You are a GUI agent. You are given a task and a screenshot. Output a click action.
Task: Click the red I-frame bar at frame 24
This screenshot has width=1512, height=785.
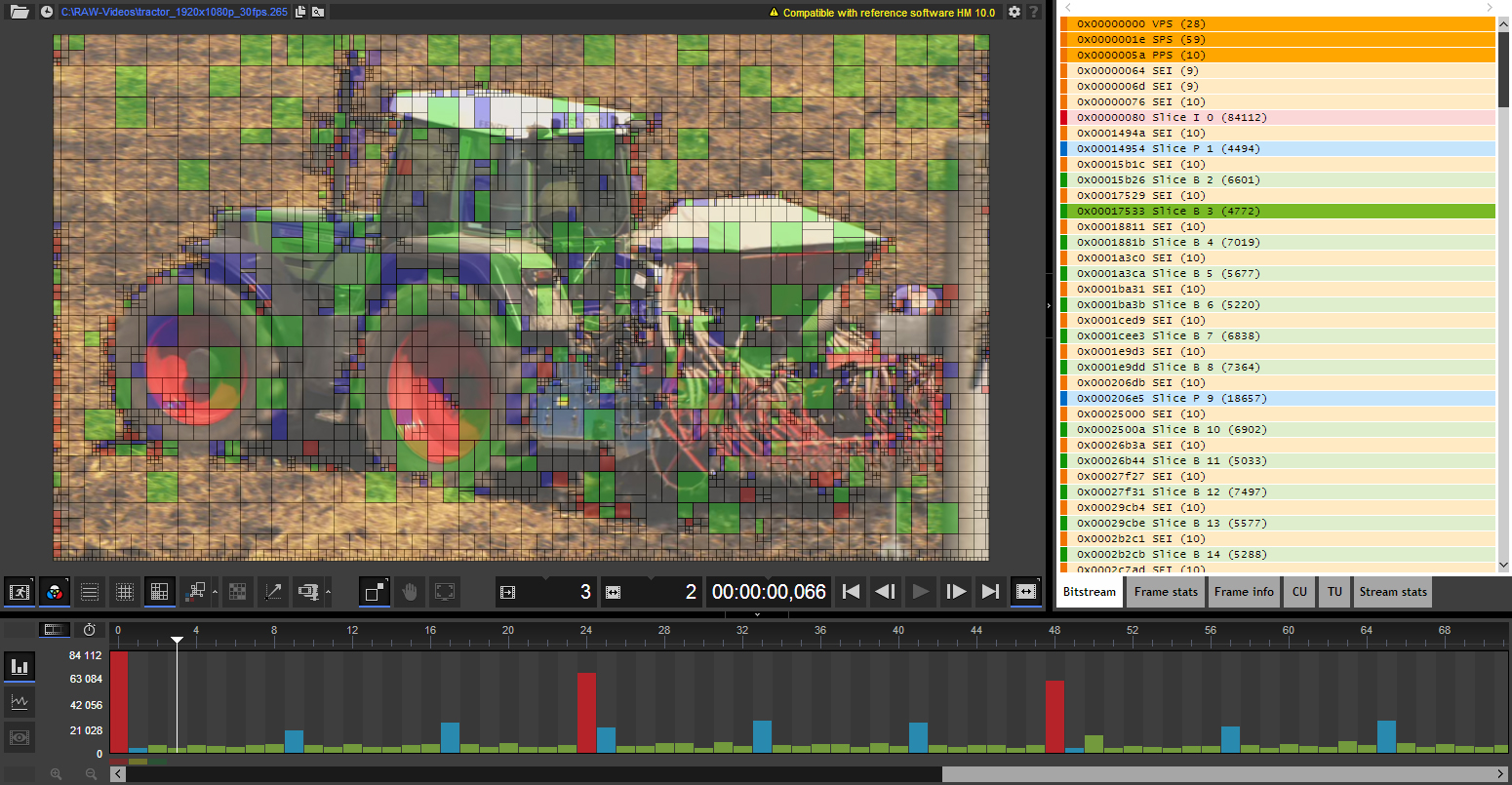coord(586,712)
